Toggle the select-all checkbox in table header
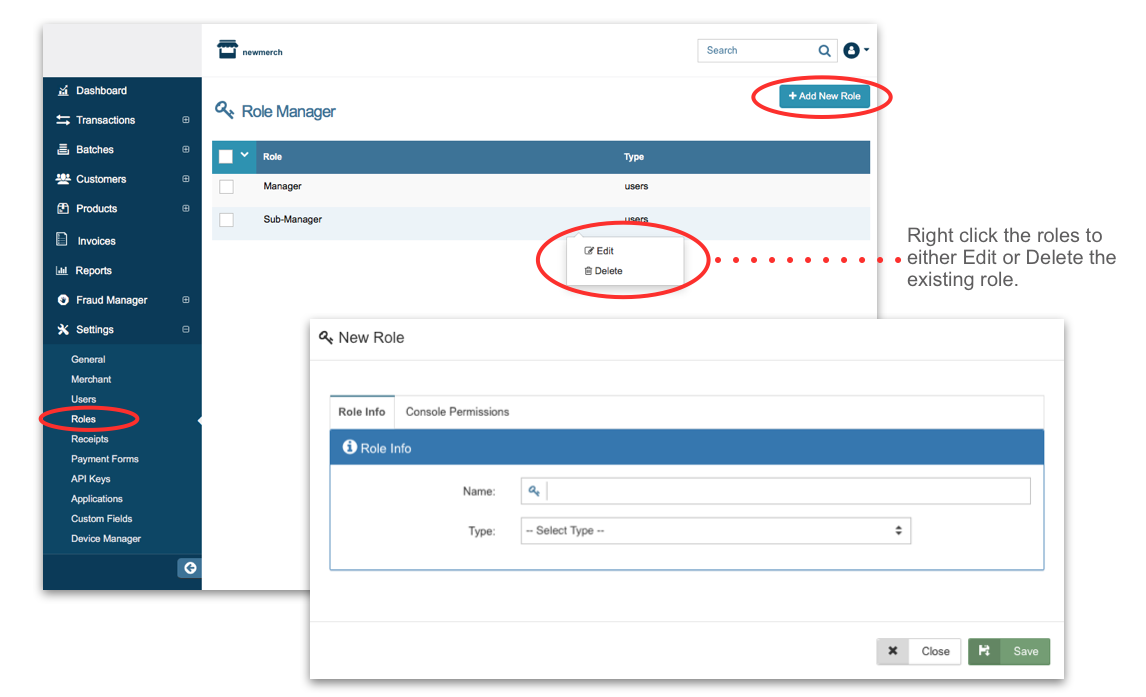This screenshot has height=697, width=1146. point(226,157)
